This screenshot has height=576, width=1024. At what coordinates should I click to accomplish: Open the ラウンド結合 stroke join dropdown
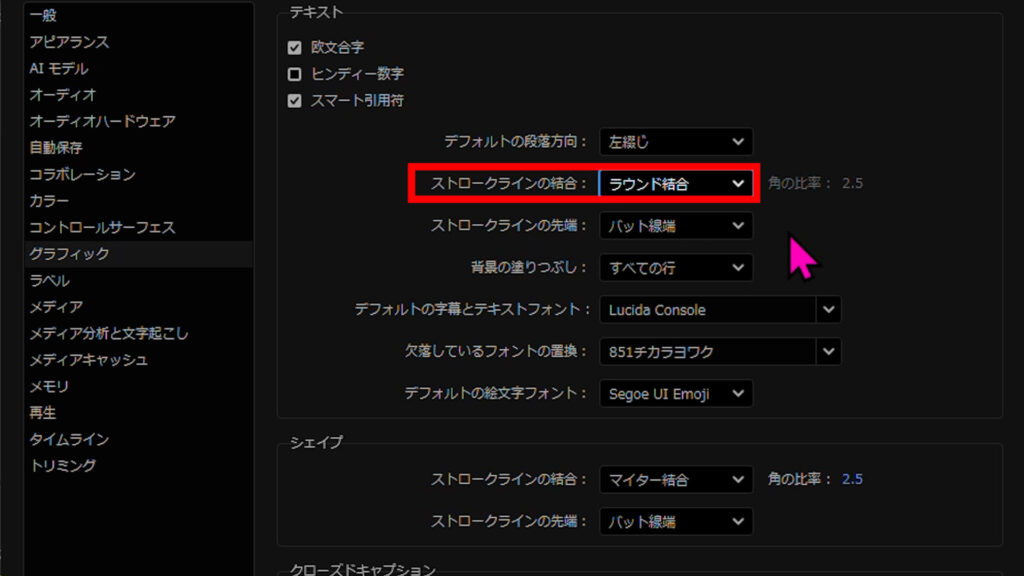click(676, 184)
